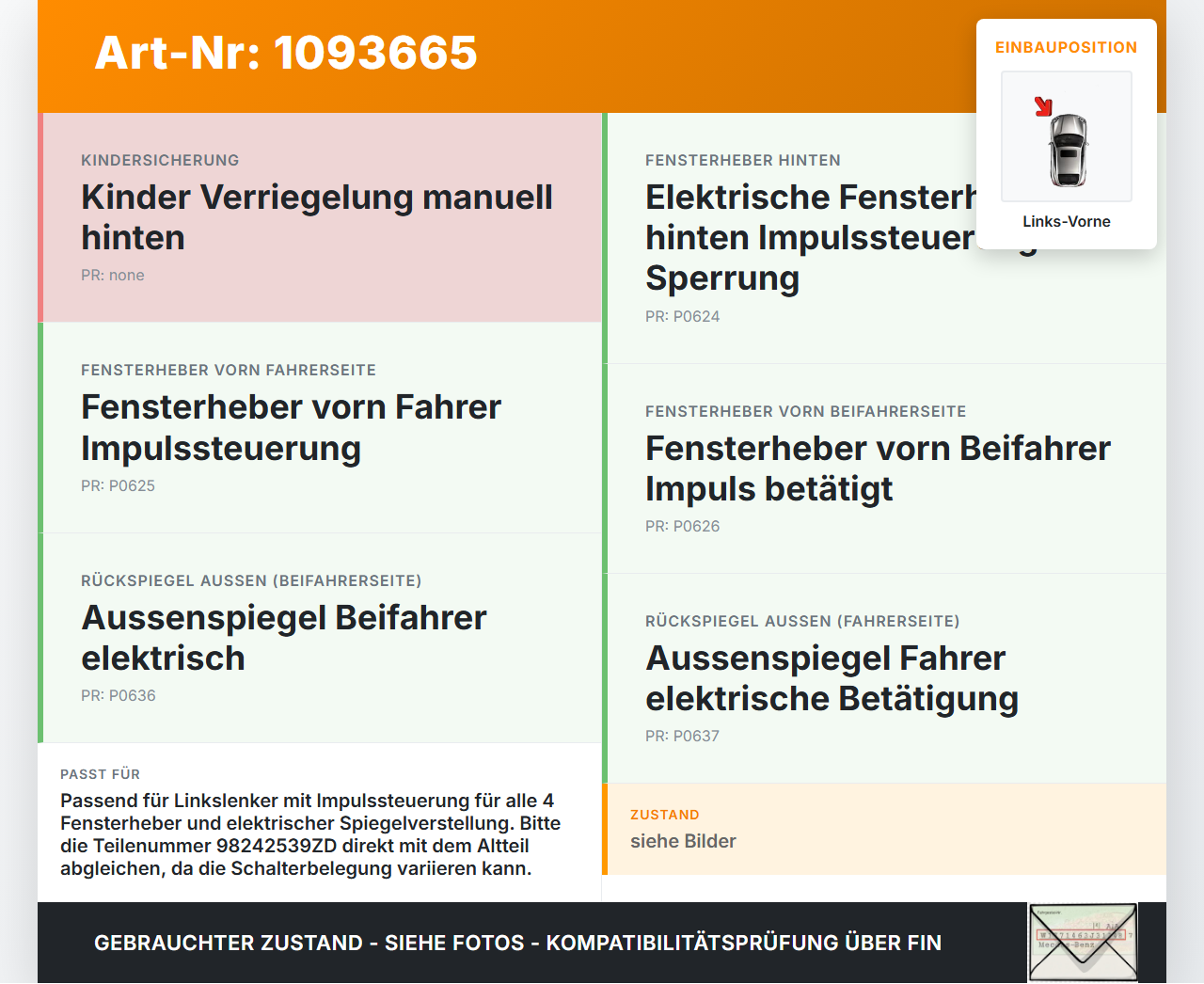Click the EINBAUPOSITION label
The width and height of the screenshot is (1204, 984).
(1067, 47)
